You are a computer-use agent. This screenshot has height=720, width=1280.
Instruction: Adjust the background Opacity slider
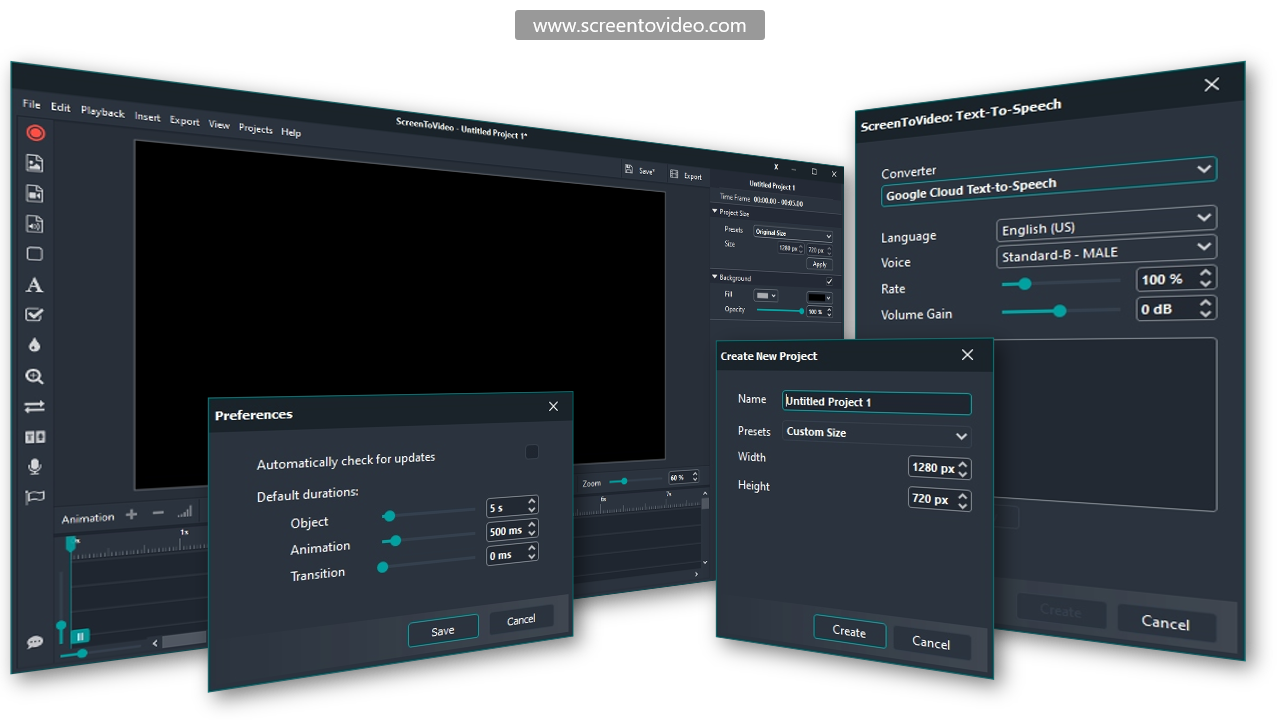click(x=780, y=310)
